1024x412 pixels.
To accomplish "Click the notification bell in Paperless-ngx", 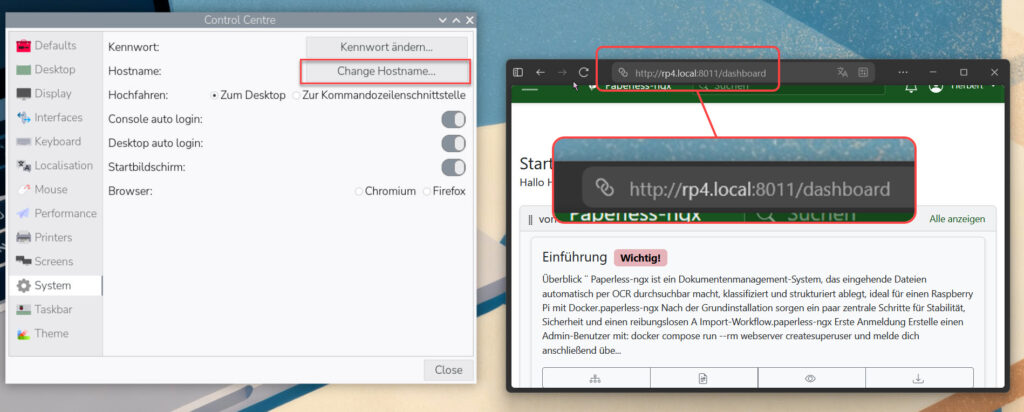I will (911, 88).
